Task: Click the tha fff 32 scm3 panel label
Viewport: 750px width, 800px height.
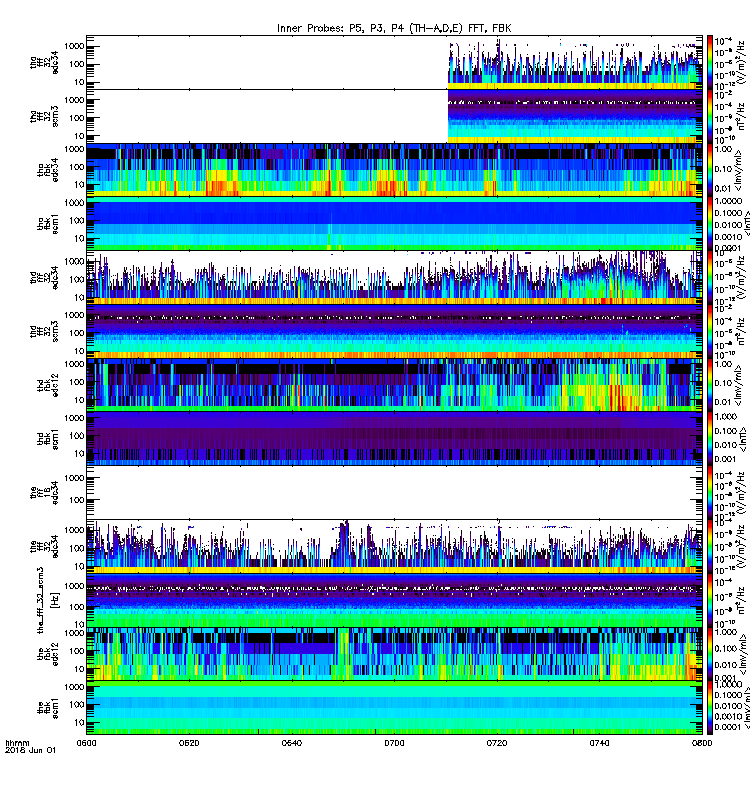Action: pyautogui.click(x=44, y=116)
